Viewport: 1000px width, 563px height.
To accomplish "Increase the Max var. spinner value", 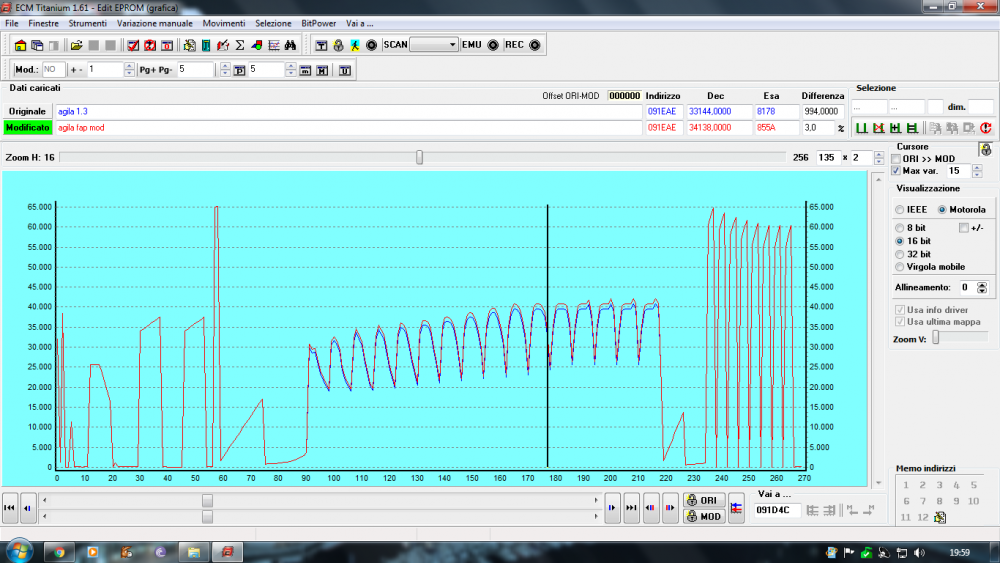I will 977,168.
